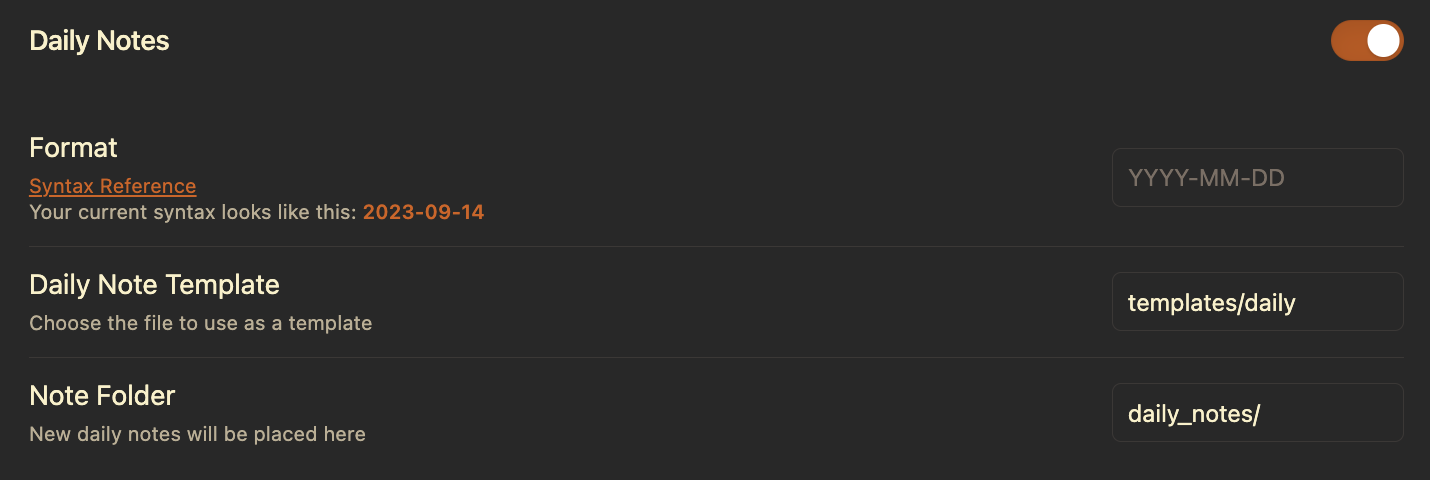Viewport: 1430px width, 480px height.
Task: Click the Format setting label
Action: [73, 148]
